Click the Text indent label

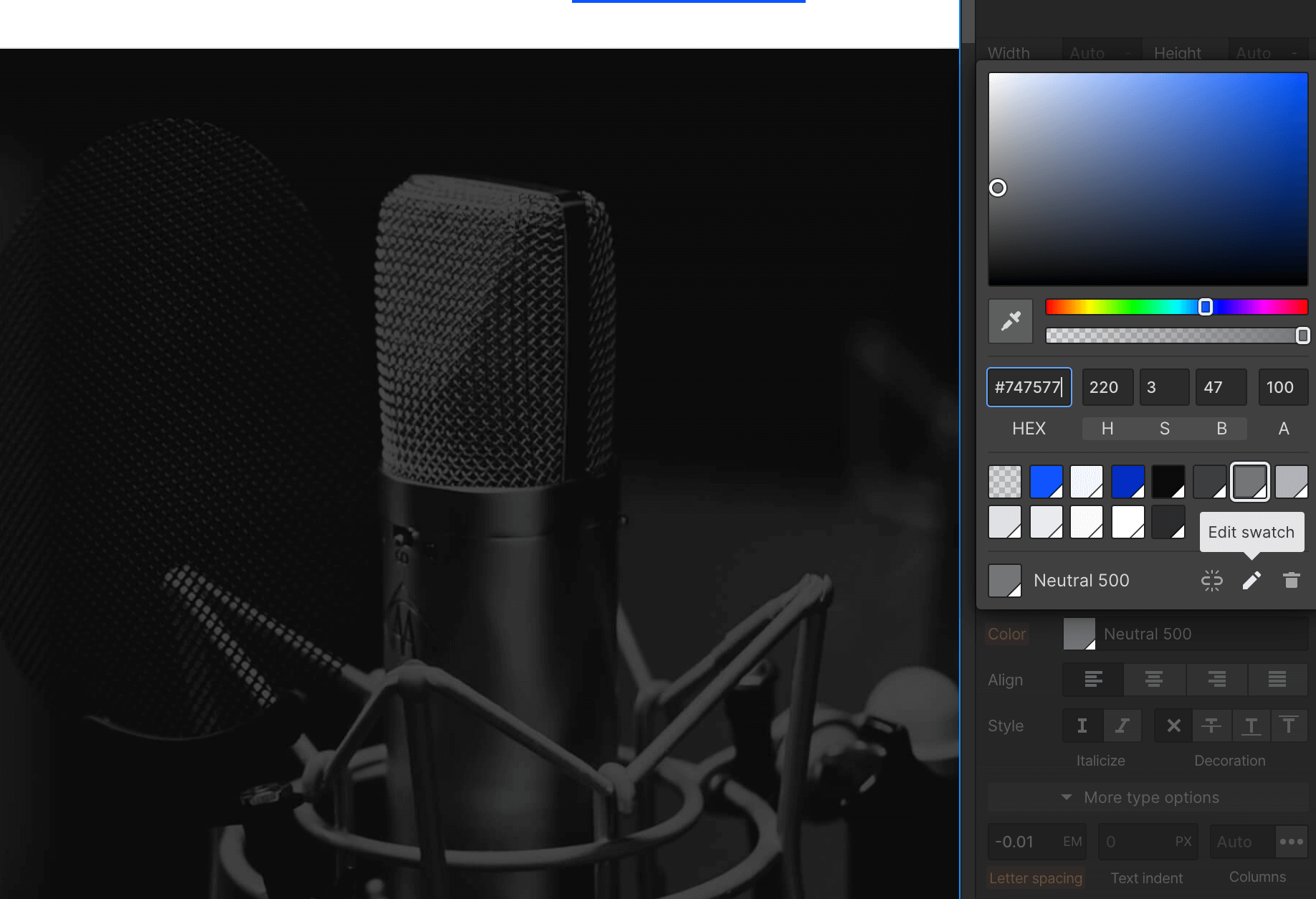point(1147,877)
